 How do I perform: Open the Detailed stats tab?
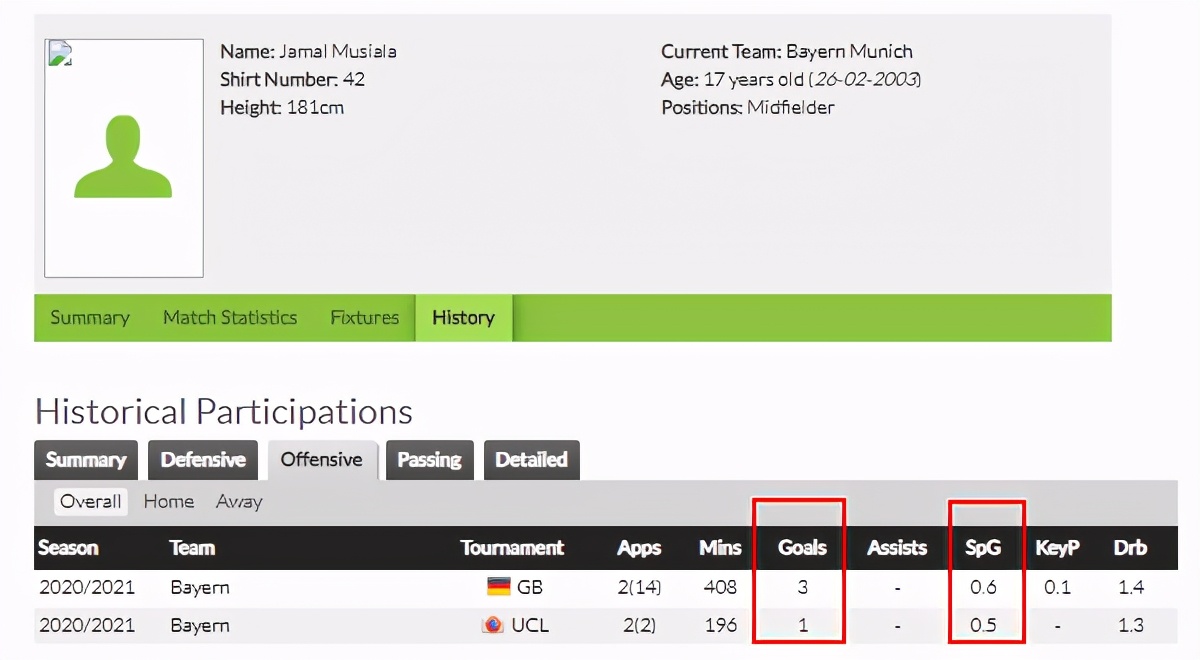pos(531,460)
